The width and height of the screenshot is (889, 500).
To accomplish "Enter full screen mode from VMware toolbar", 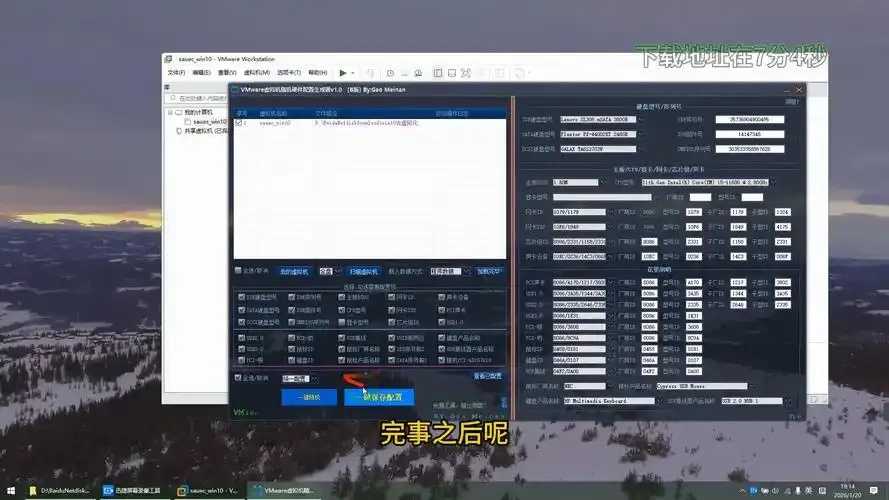I will 466,73.
